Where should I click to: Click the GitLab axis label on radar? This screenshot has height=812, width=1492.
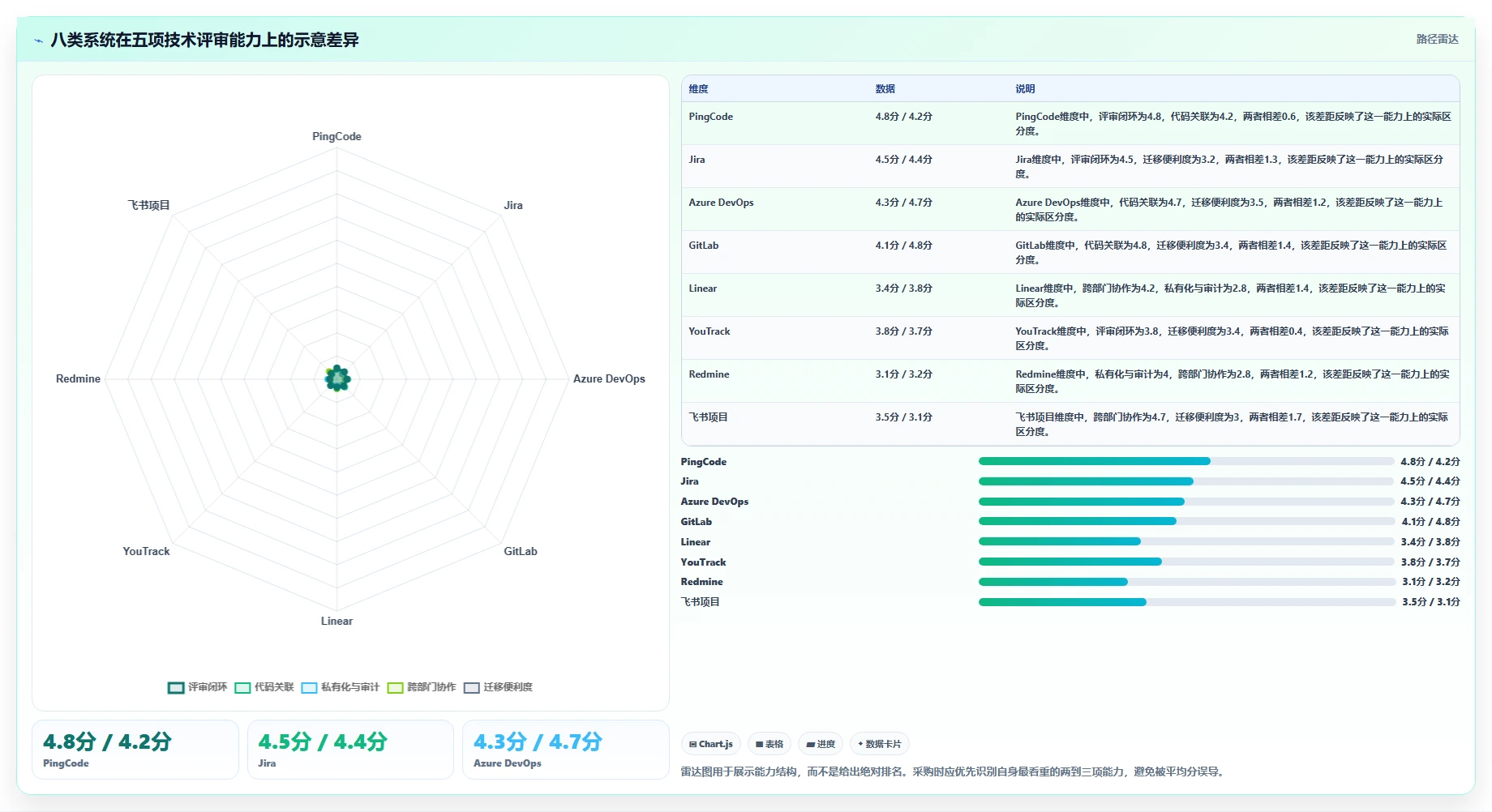coord(521,551)
